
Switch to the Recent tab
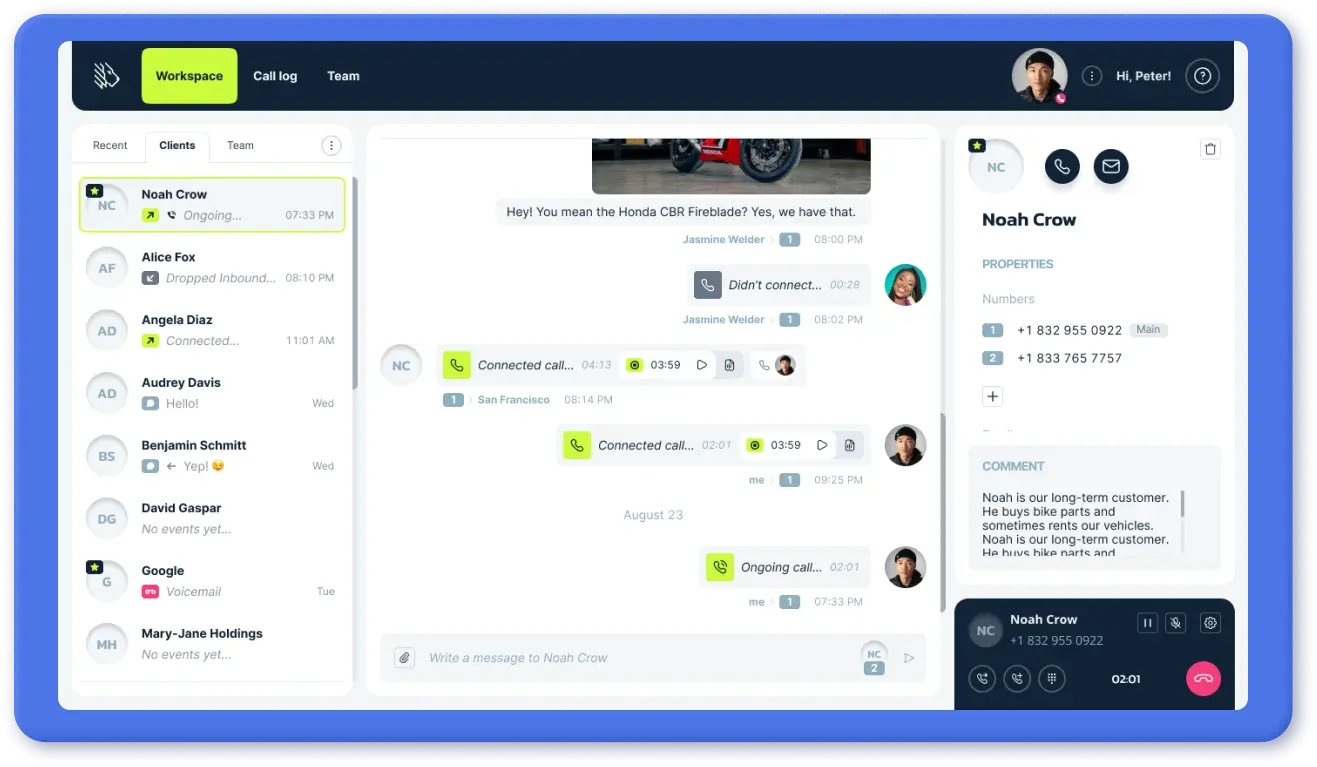110,146
